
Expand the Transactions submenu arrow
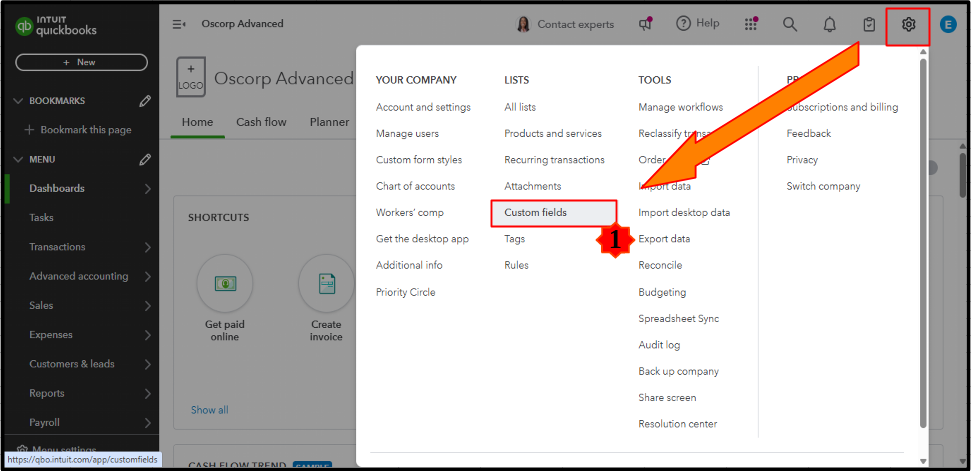point(147,247)
